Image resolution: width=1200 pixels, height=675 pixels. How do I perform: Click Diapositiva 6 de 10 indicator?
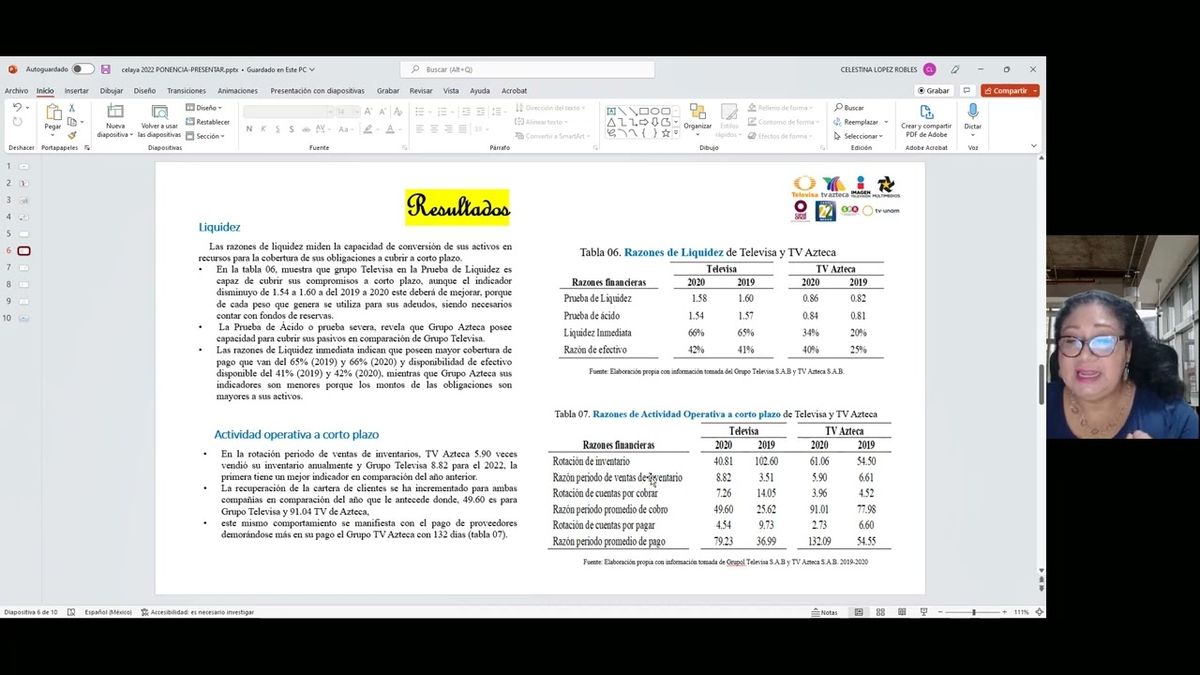coord(31,612)
